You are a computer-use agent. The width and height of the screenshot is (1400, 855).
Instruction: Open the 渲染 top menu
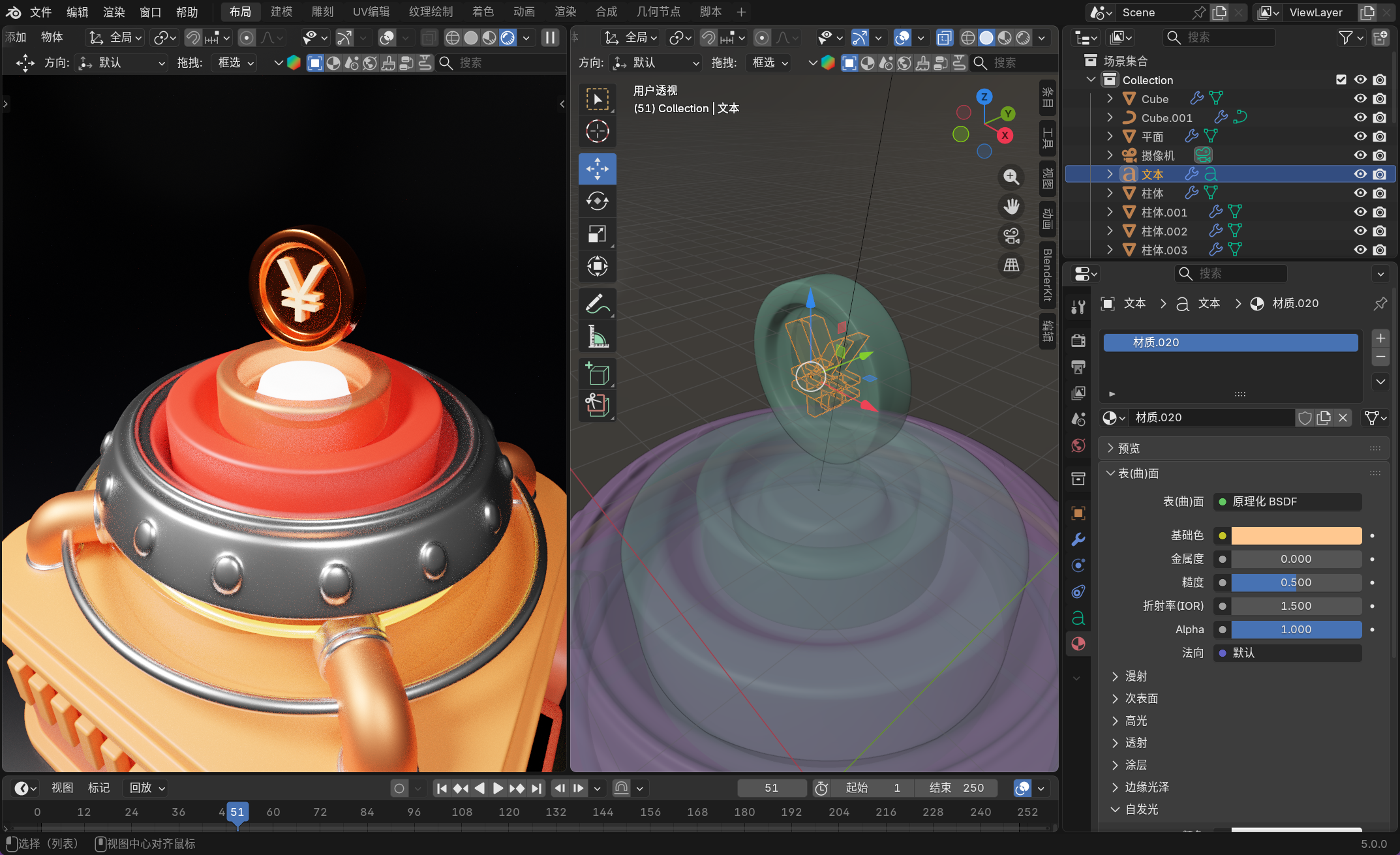[x=114, y=12]
